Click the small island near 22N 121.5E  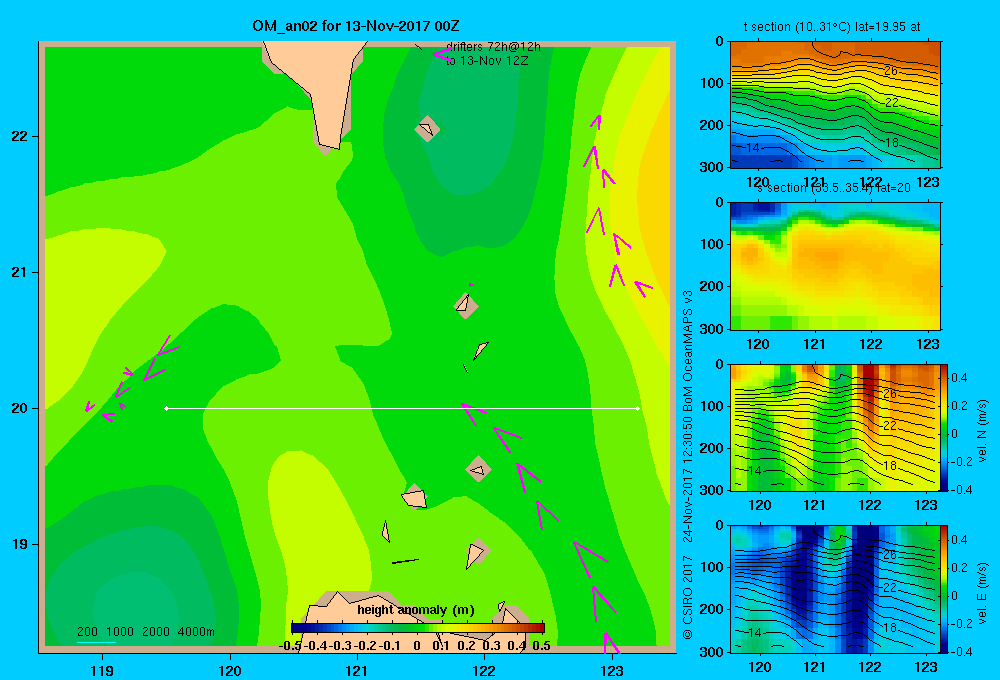tap(427, 129)
